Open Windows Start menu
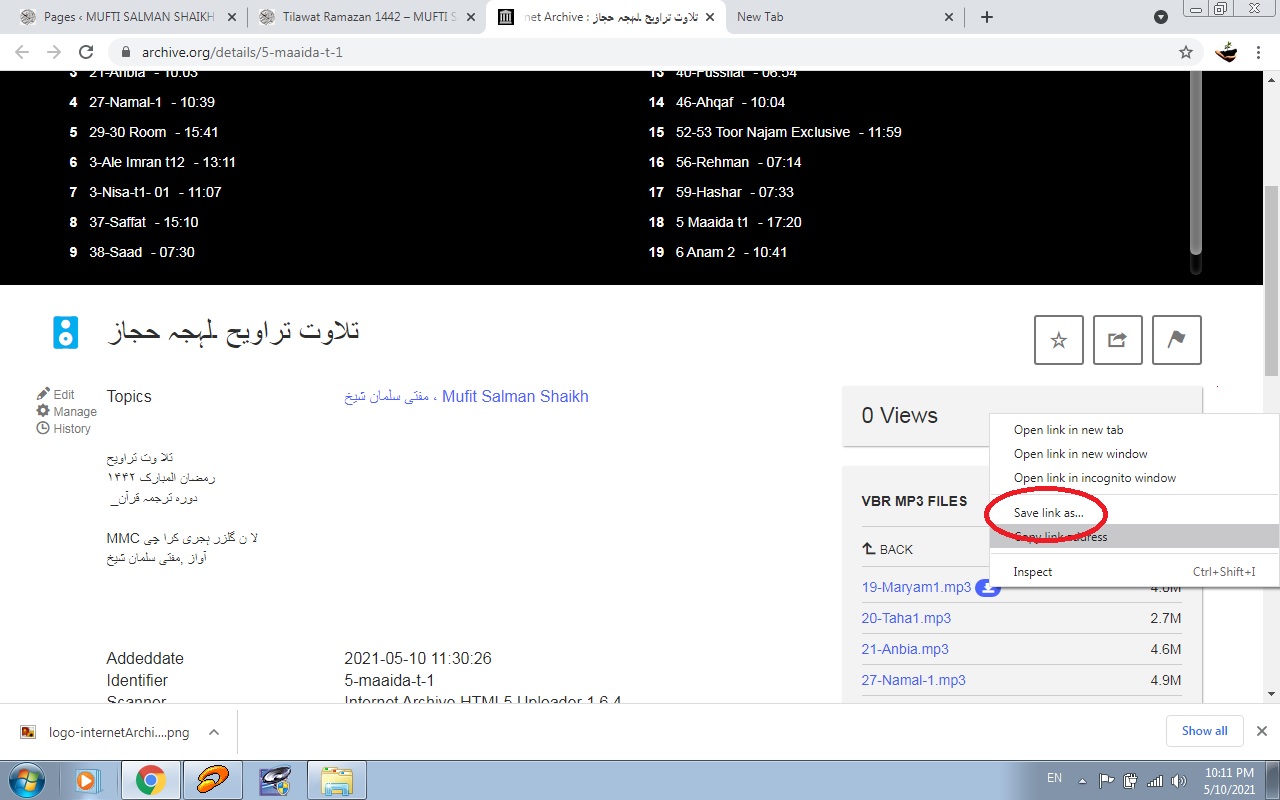1280x800 pixels. 27,780
